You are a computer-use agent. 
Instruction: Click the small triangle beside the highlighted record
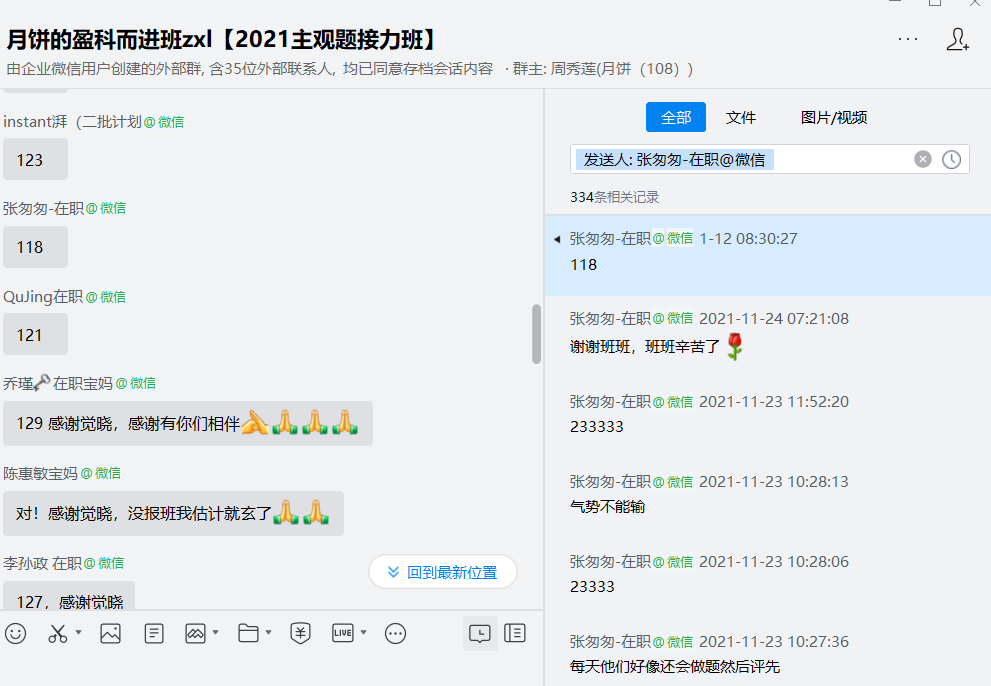tap(557, 239)
